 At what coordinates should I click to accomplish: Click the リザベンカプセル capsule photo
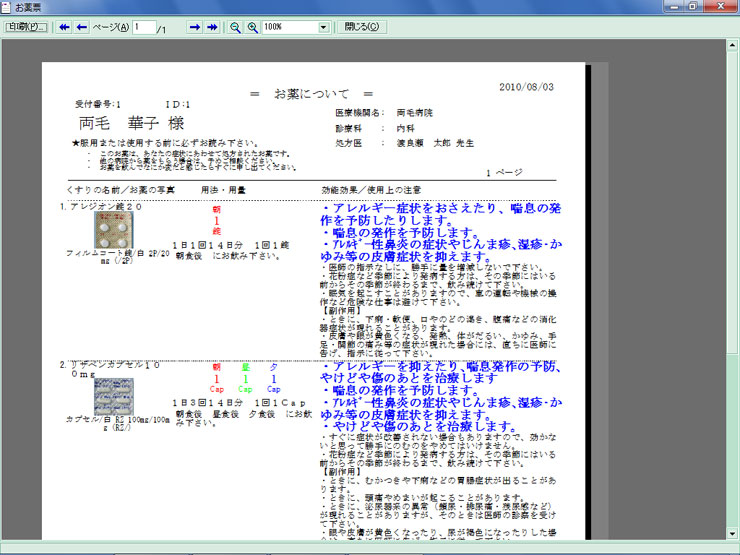pos(113,396)
